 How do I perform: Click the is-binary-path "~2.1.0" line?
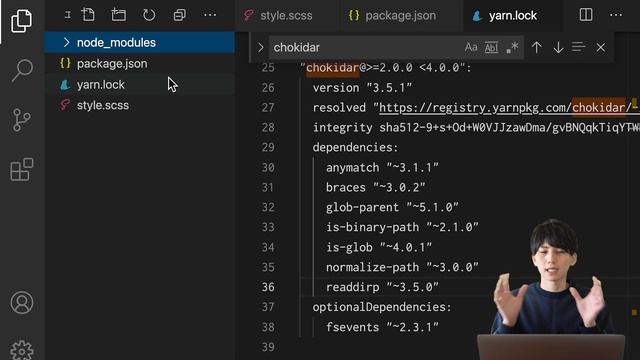402,227
